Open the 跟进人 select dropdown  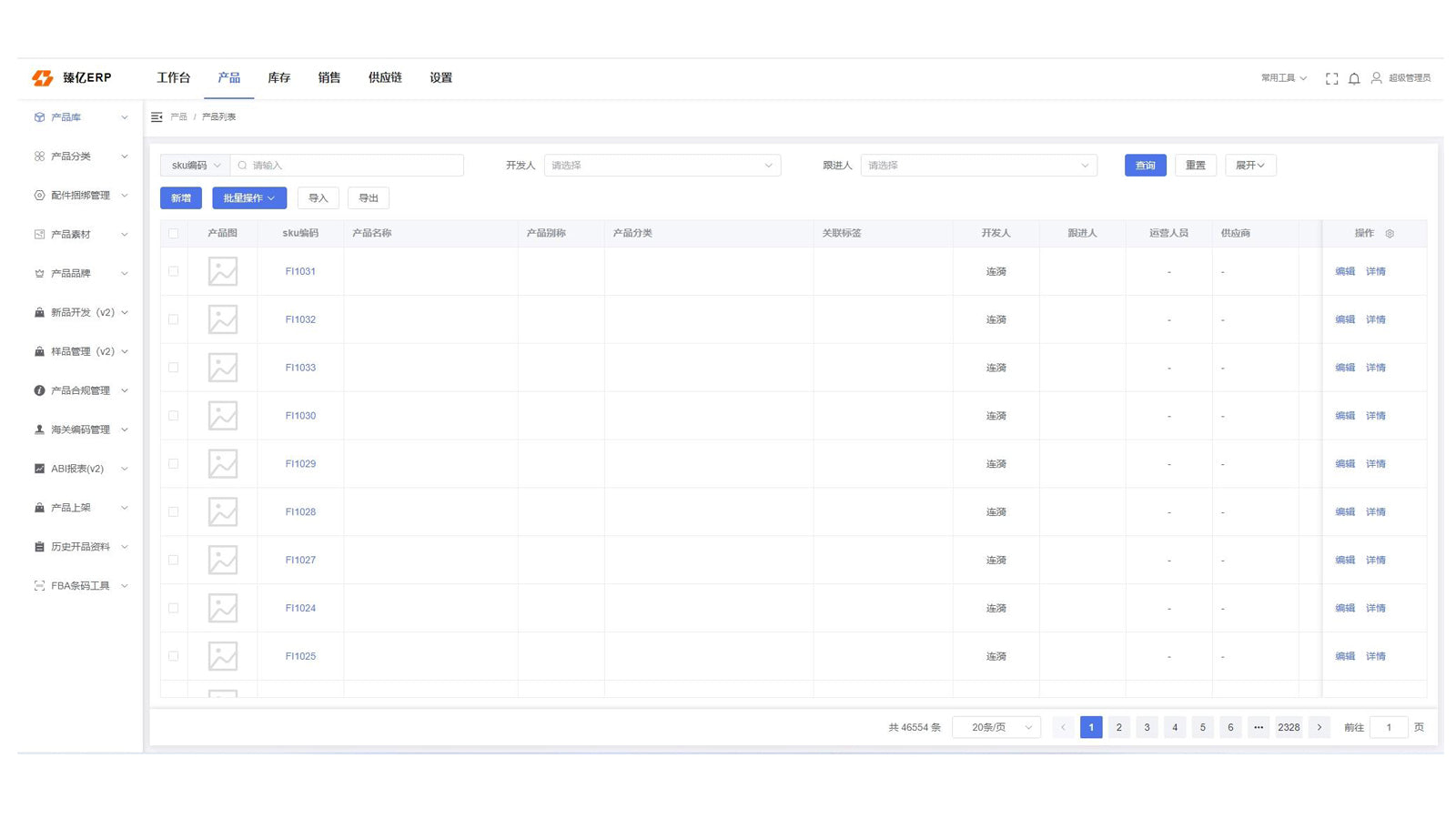pos(979,166)
